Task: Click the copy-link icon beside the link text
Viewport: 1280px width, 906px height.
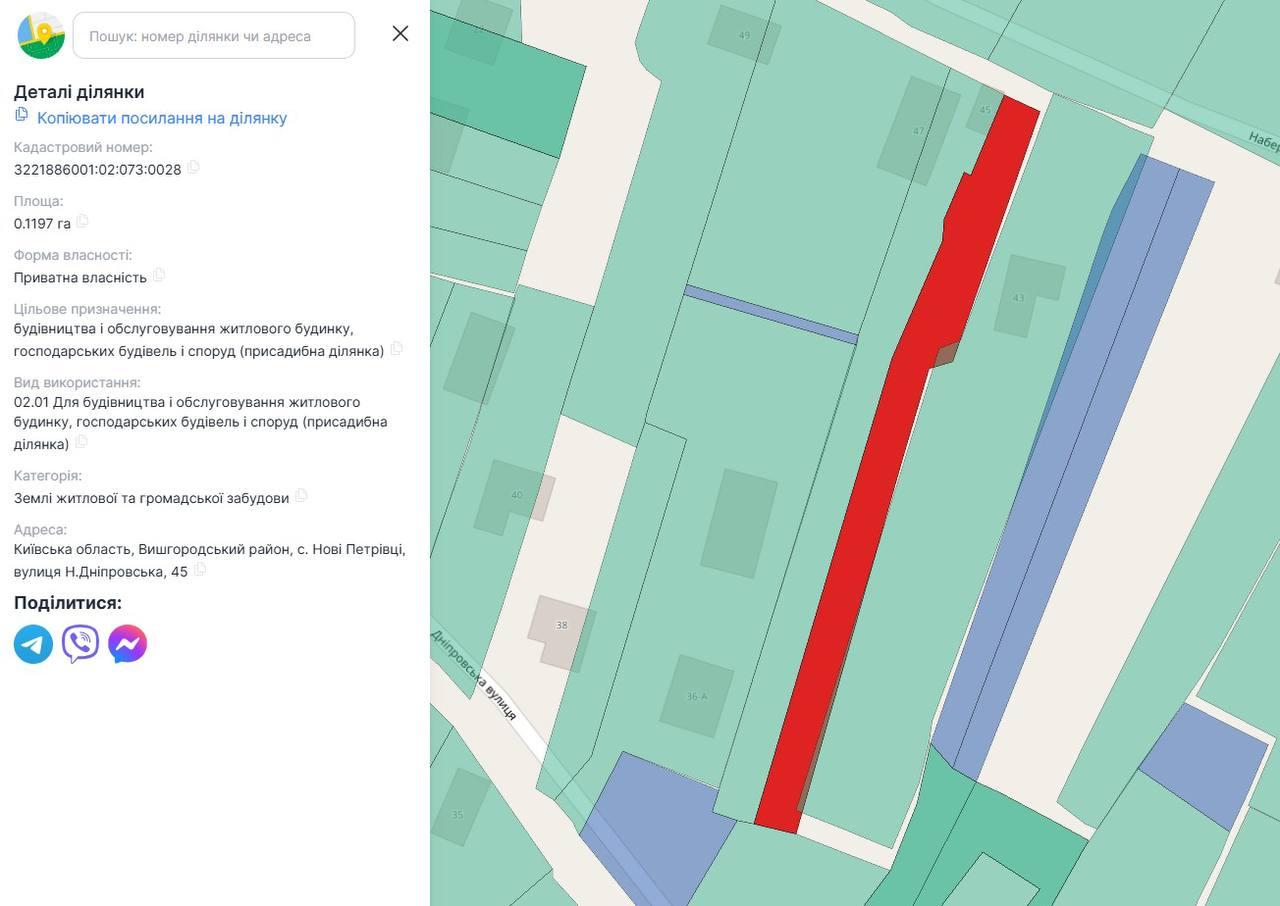Action: click(21, 116)
